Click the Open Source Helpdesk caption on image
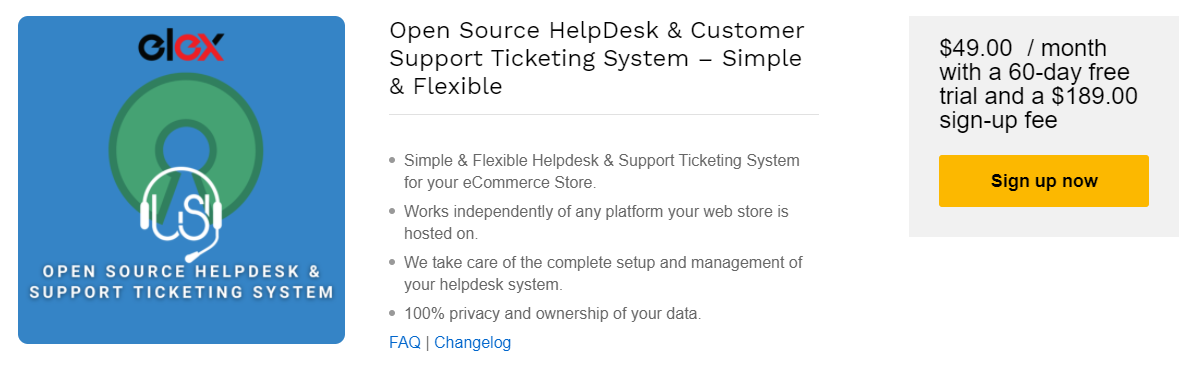The image size is (1198, 366). click(x=181, y=272)
